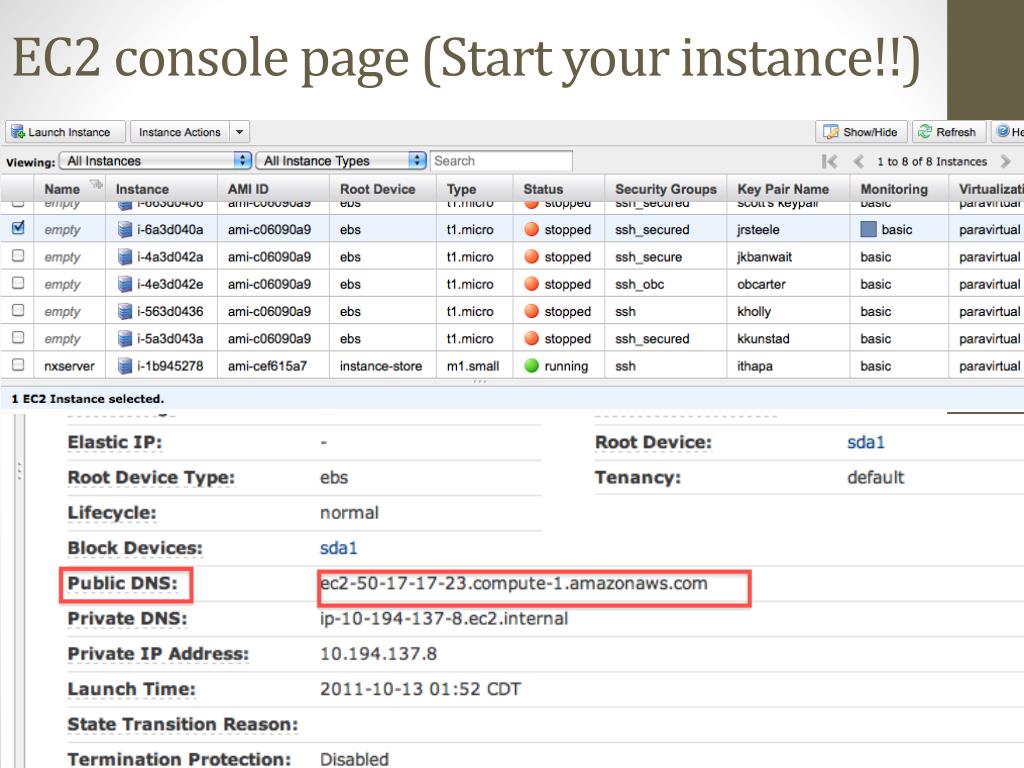
Task: Sort by the Type column header
Action: (462, 189)
